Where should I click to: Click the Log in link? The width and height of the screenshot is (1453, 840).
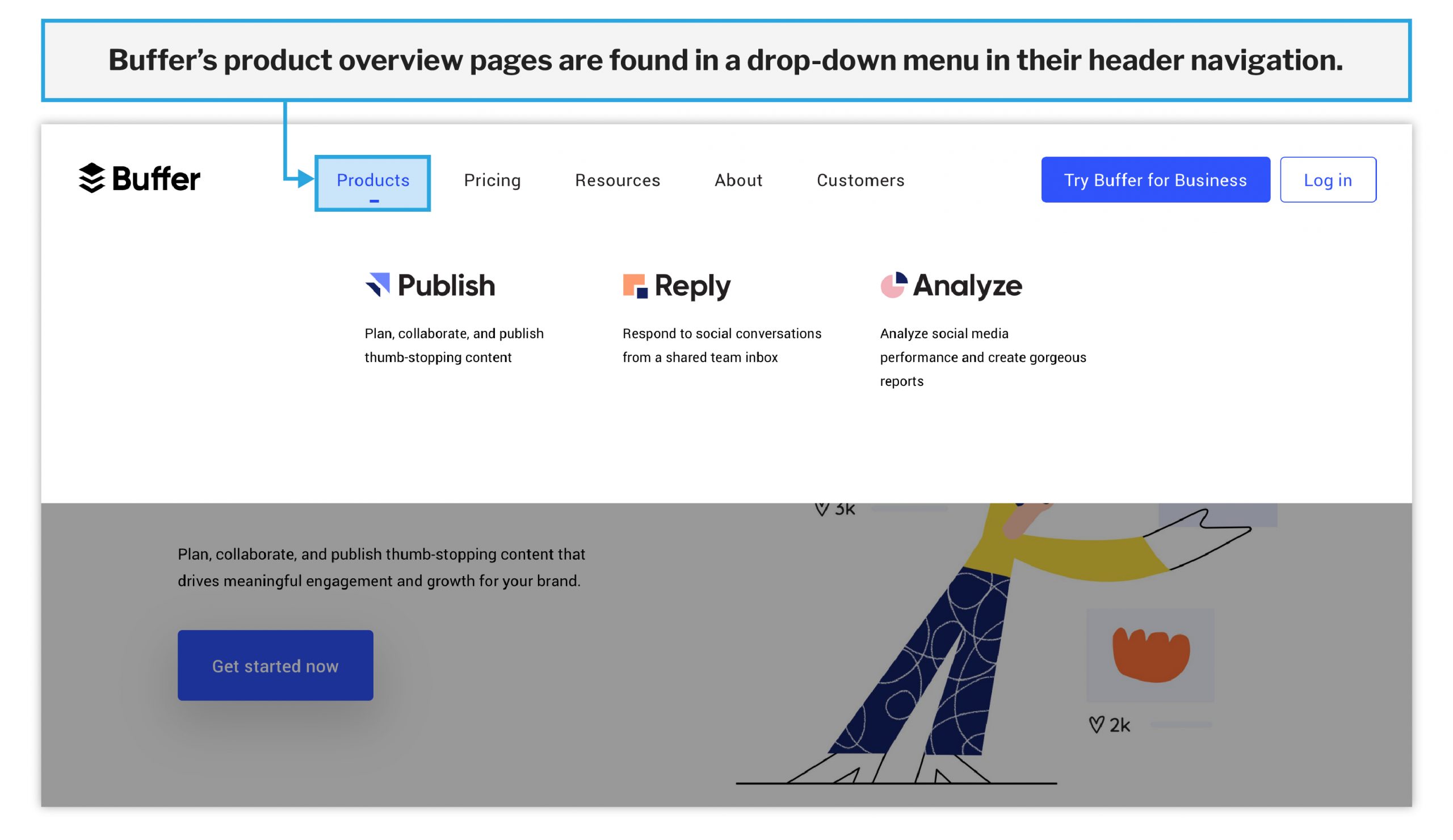pyautogui.click(x=1328, y=179)
